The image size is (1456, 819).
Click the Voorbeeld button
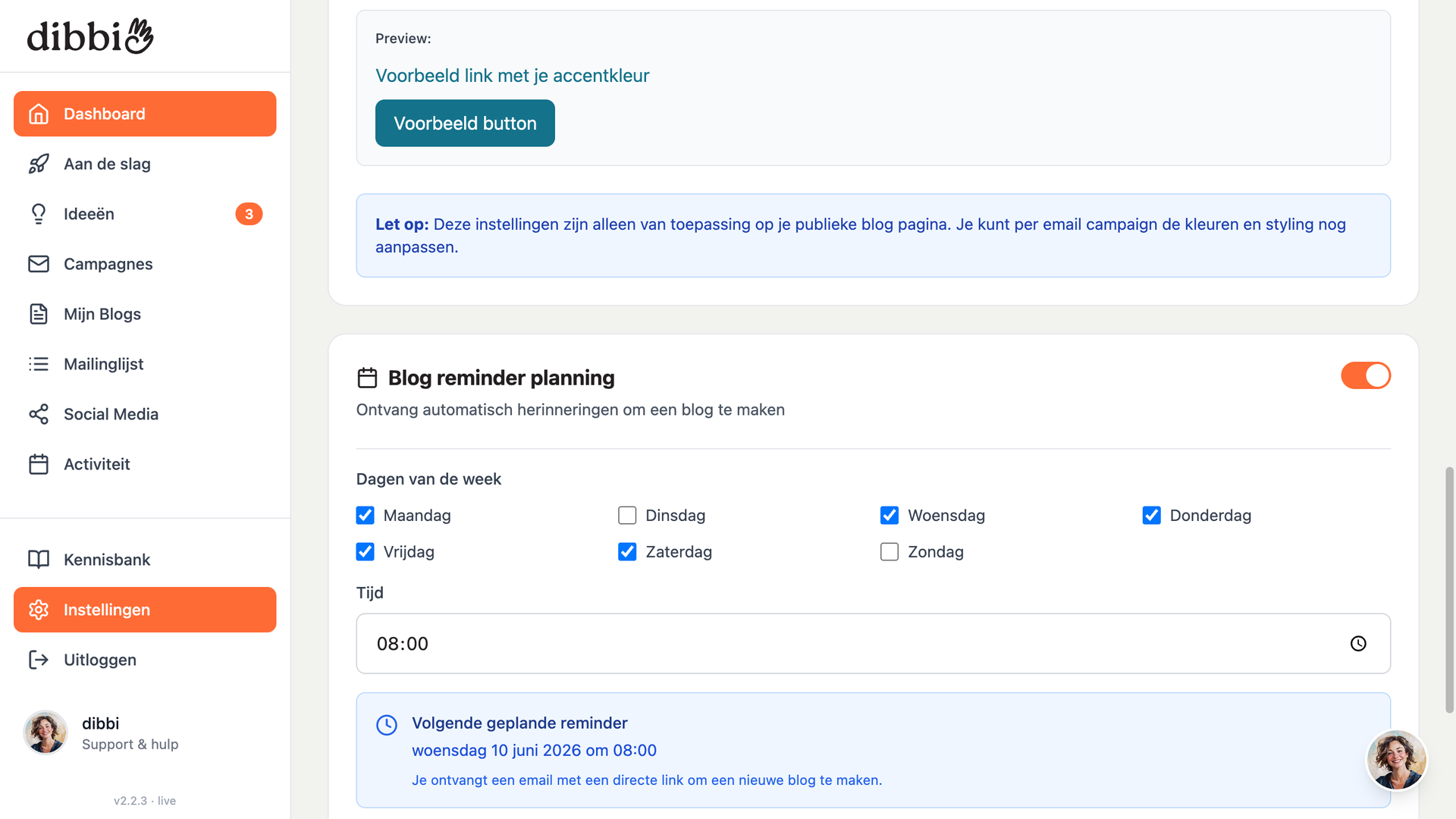point(465,123)
